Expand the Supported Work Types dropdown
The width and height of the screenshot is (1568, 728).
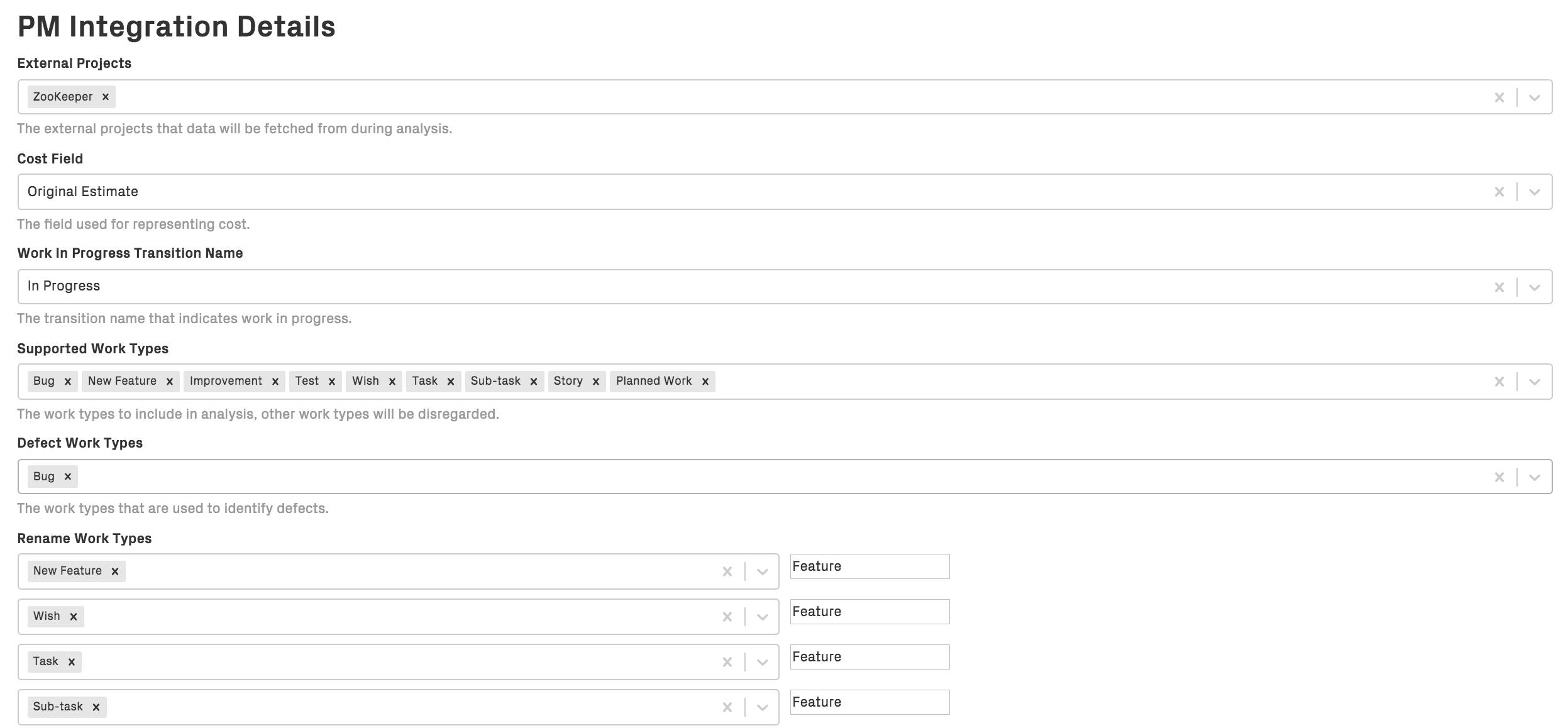(x=1535, y=381)
